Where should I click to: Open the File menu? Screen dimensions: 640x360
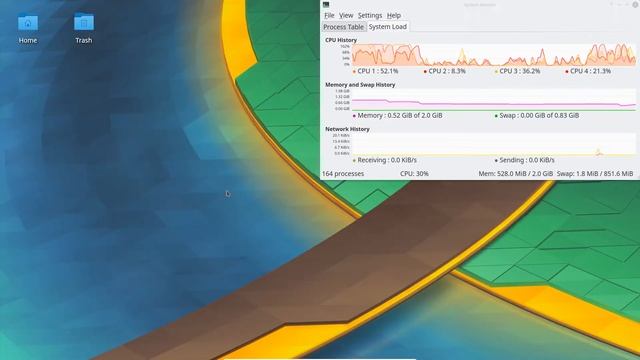329,16
